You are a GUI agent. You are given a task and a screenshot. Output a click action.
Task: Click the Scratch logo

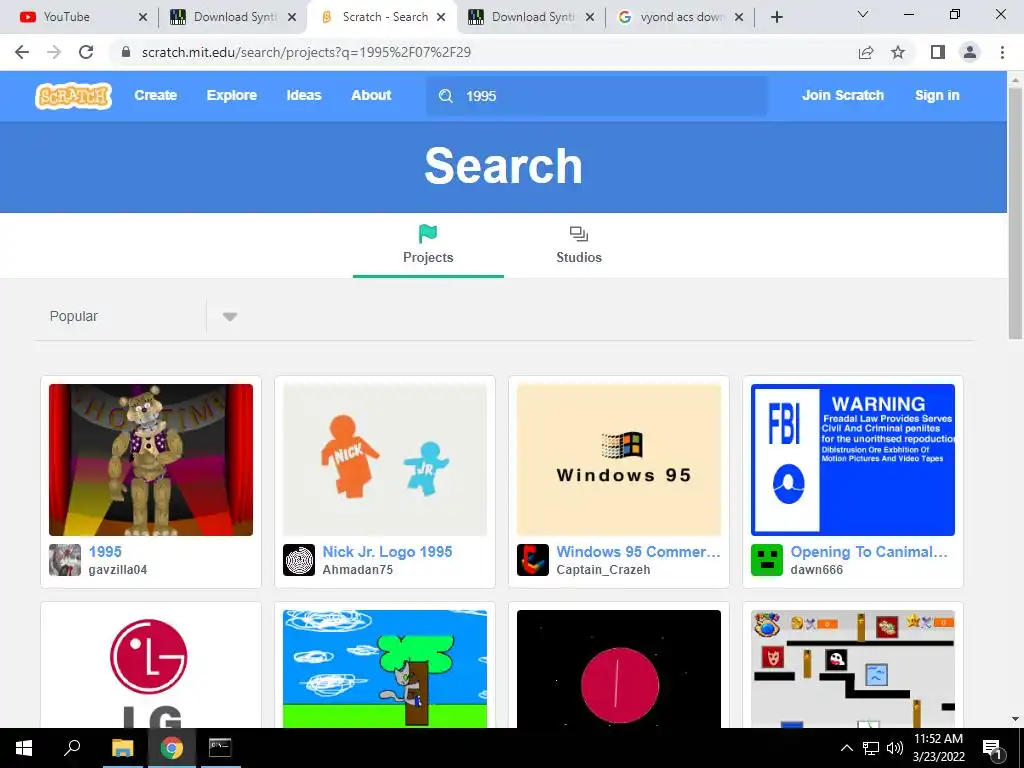click(73, 95)
